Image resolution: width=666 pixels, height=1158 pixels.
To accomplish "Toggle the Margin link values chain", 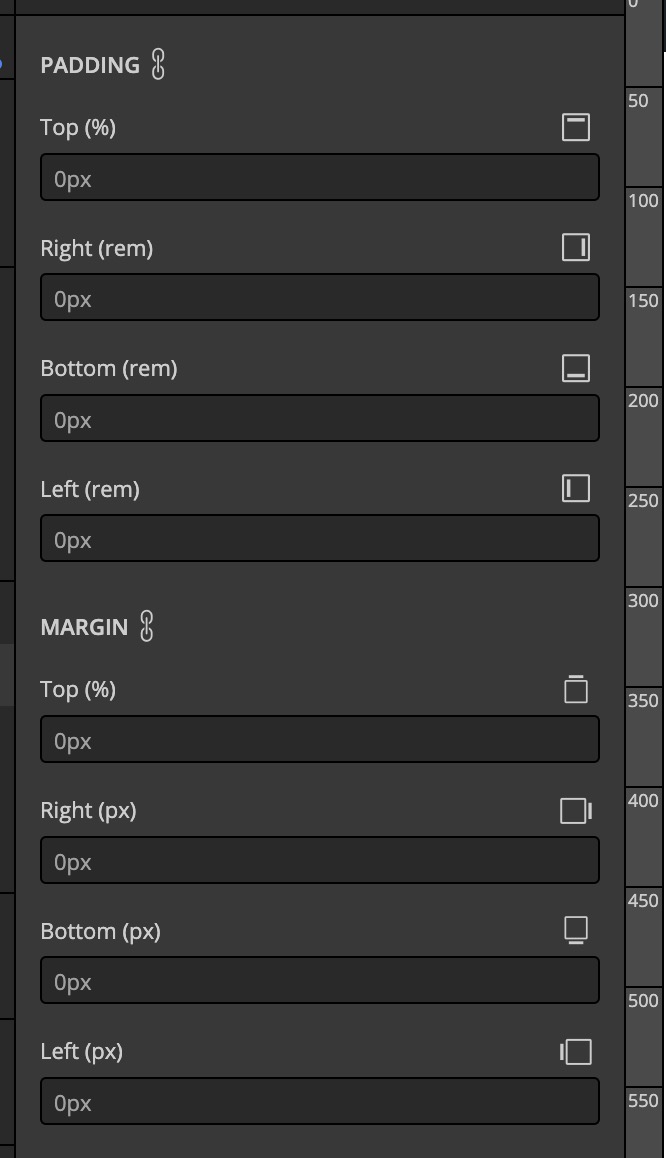I will point(147,626).
